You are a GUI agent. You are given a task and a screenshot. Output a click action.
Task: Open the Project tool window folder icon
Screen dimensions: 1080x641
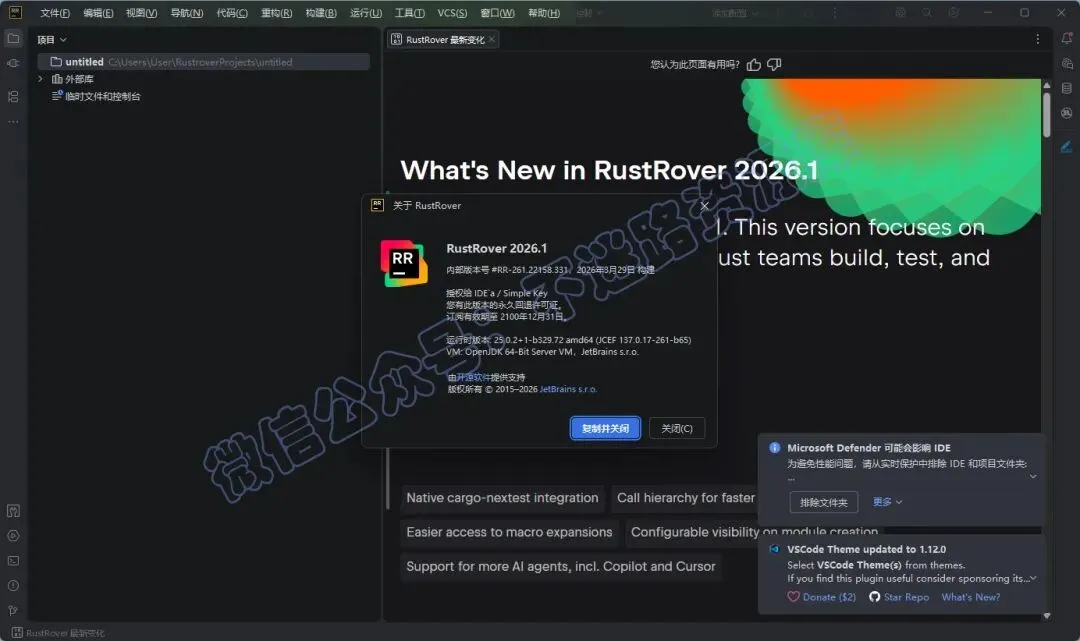click(13, 39)
